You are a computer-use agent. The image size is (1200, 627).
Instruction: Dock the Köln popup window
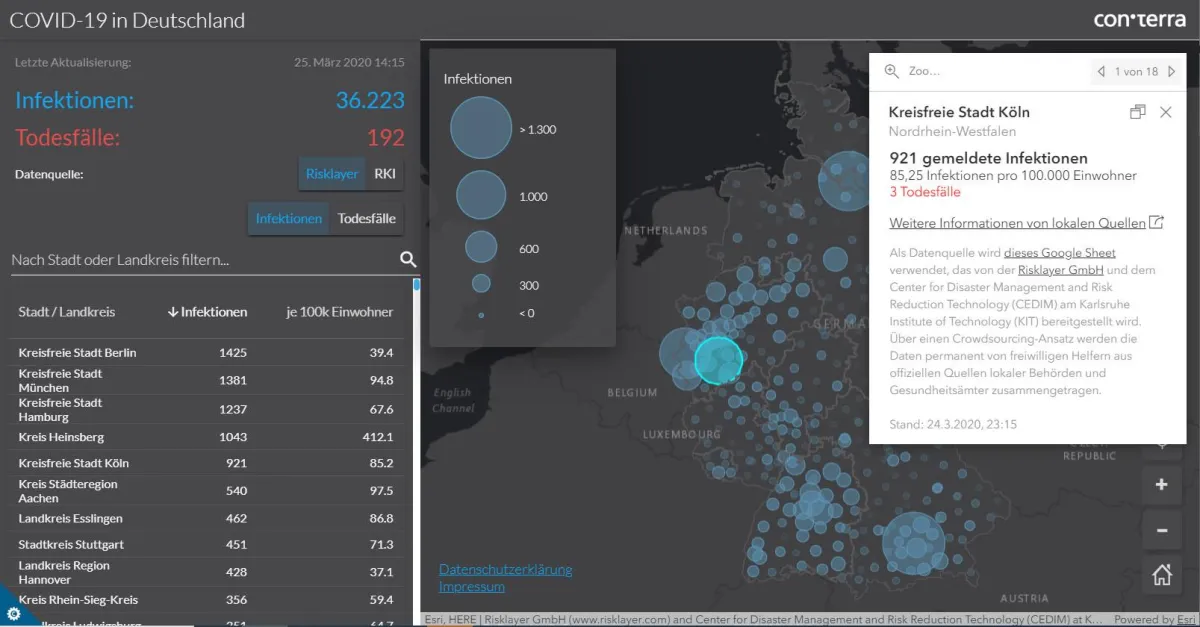coord(1137,112)
